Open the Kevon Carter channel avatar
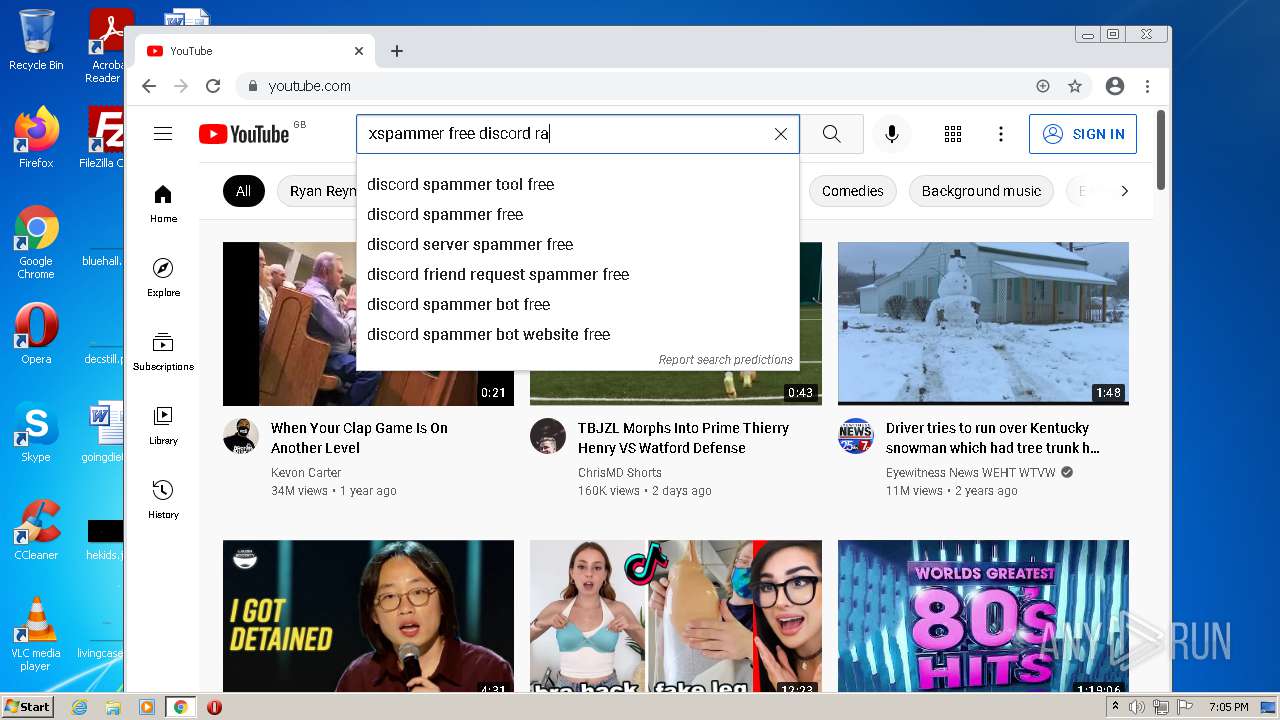 [241, 436]
